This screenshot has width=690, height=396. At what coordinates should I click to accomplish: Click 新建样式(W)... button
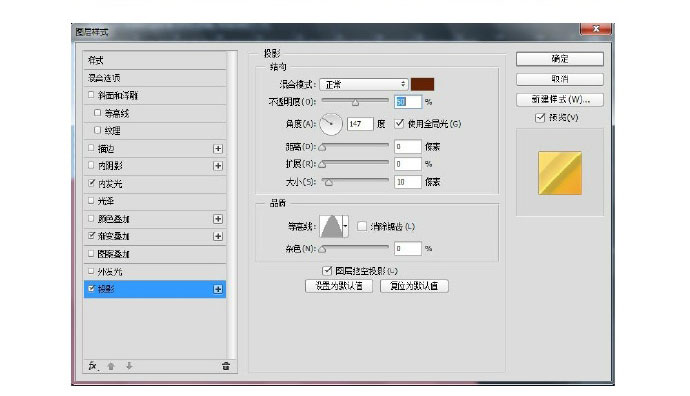(560, 99)
